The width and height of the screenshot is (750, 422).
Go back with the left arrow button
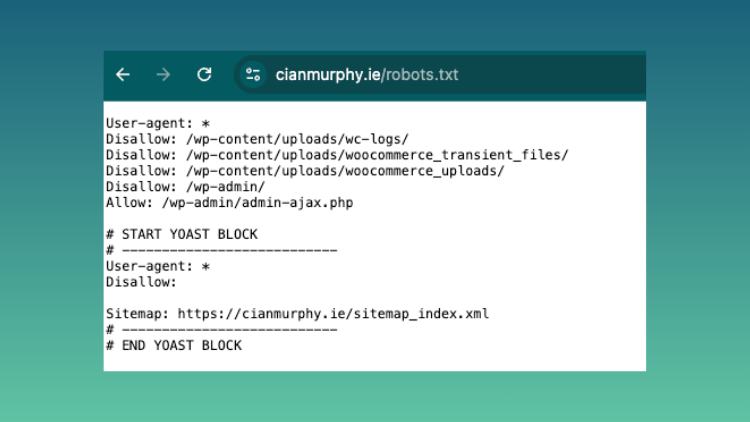[x=123, y=75]
